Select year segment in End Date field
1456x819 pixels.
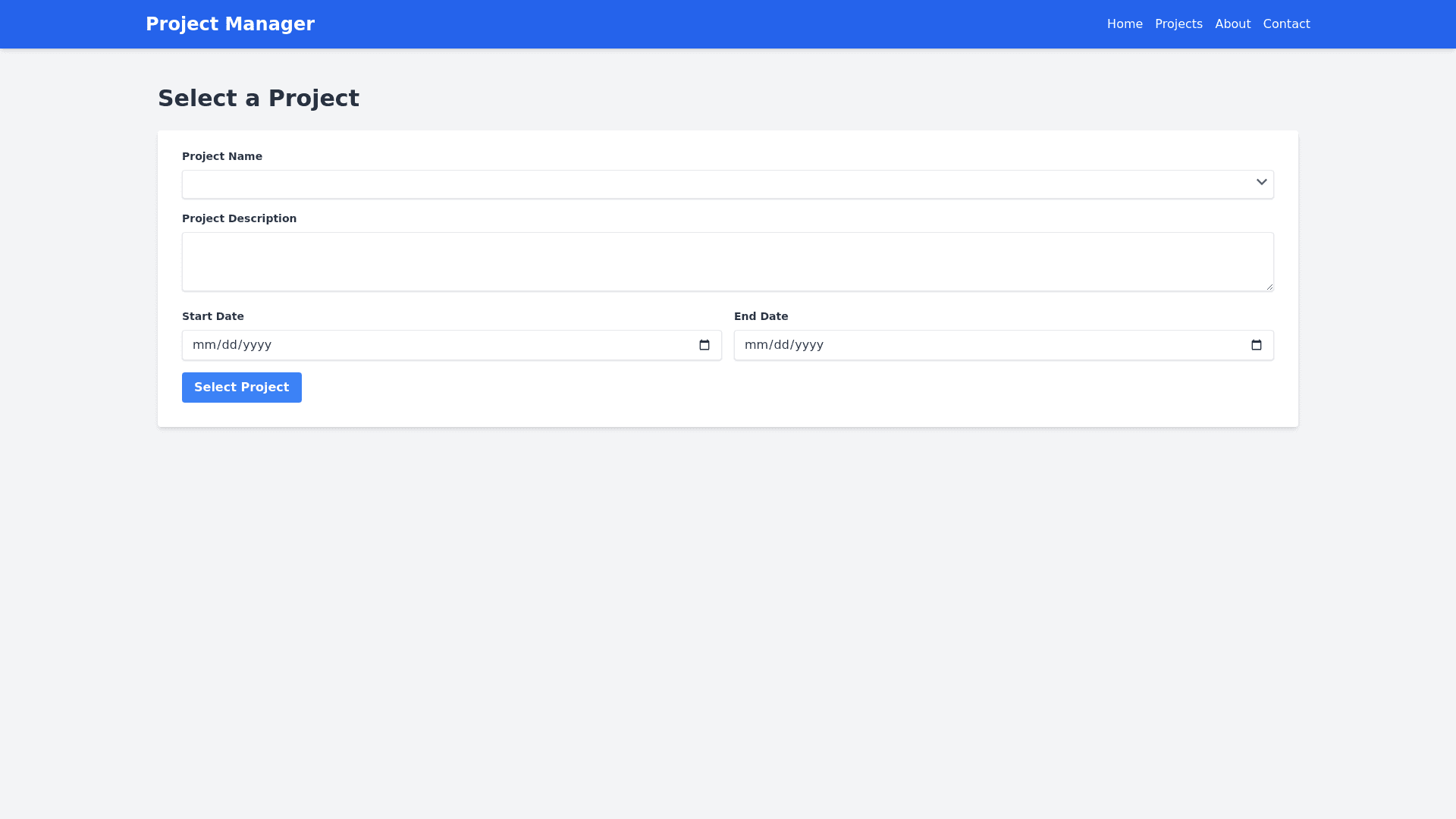(x=809, y=345)
